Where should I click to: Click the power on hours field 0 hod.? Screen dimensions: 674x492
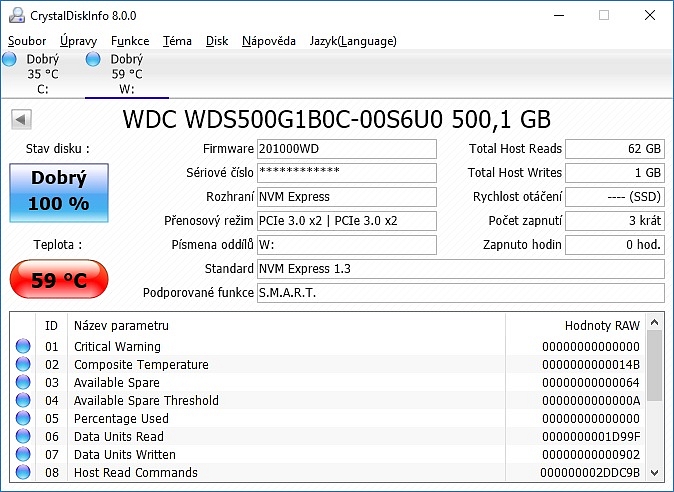(615, 245)
